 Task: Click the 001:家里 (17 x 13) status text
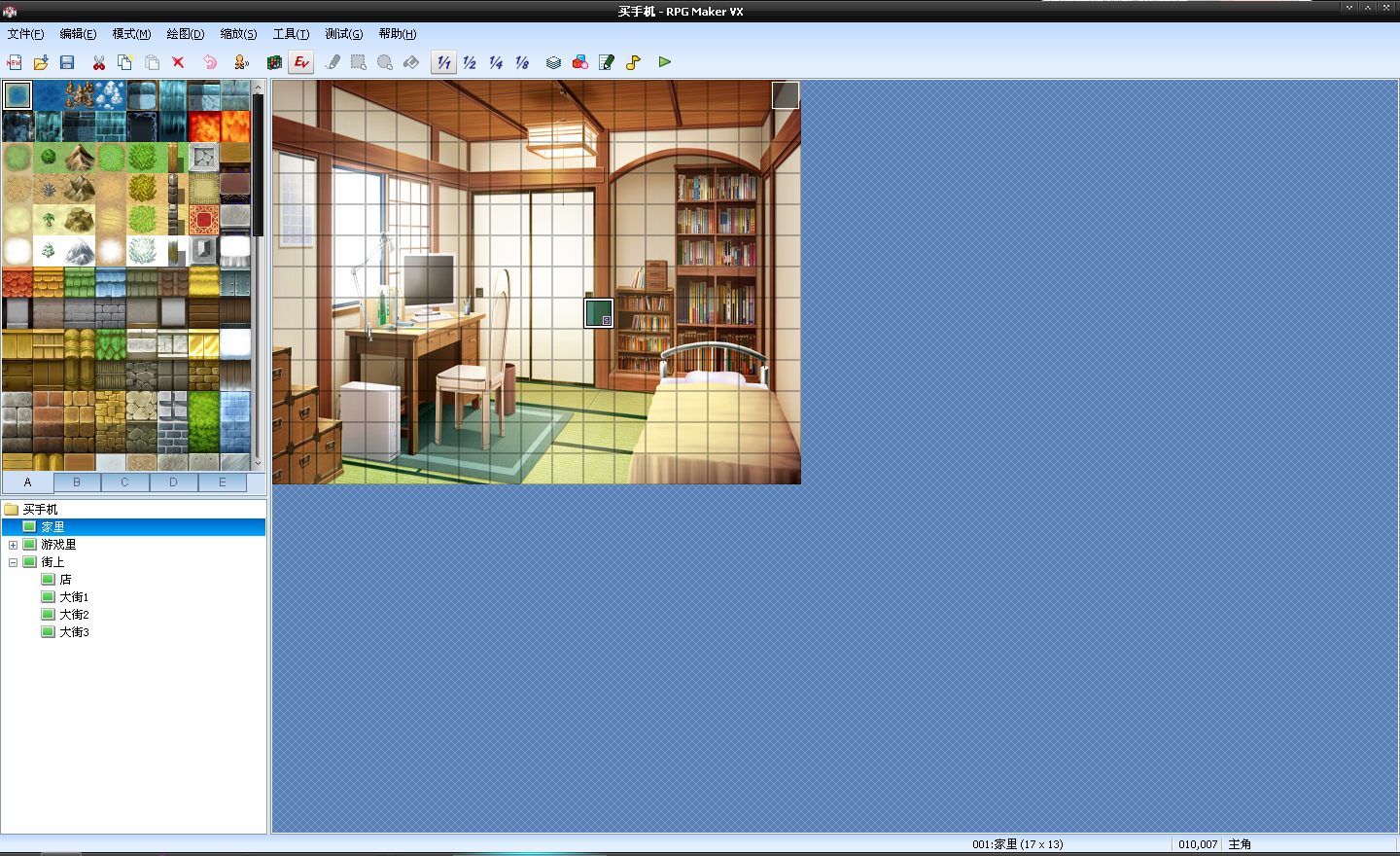1018,844
